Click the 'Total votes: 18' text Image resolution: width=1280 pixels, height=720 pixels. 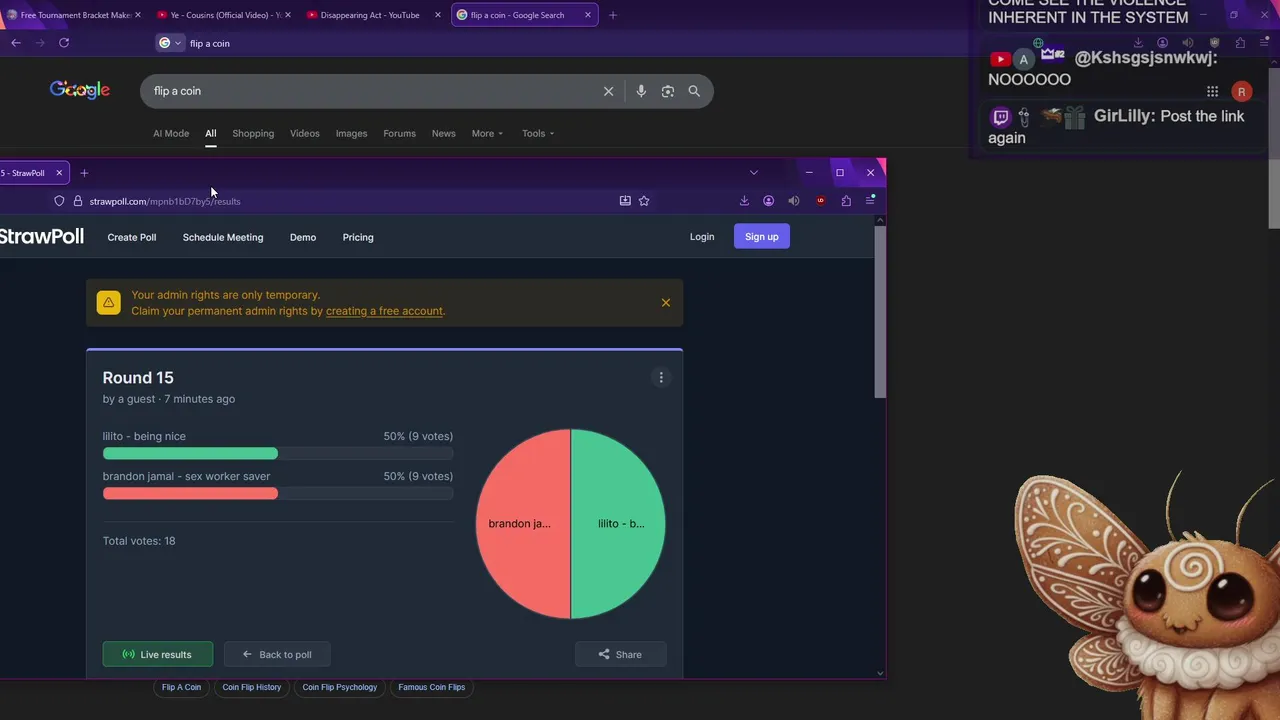pyautogui.click(x=139, y=541)
